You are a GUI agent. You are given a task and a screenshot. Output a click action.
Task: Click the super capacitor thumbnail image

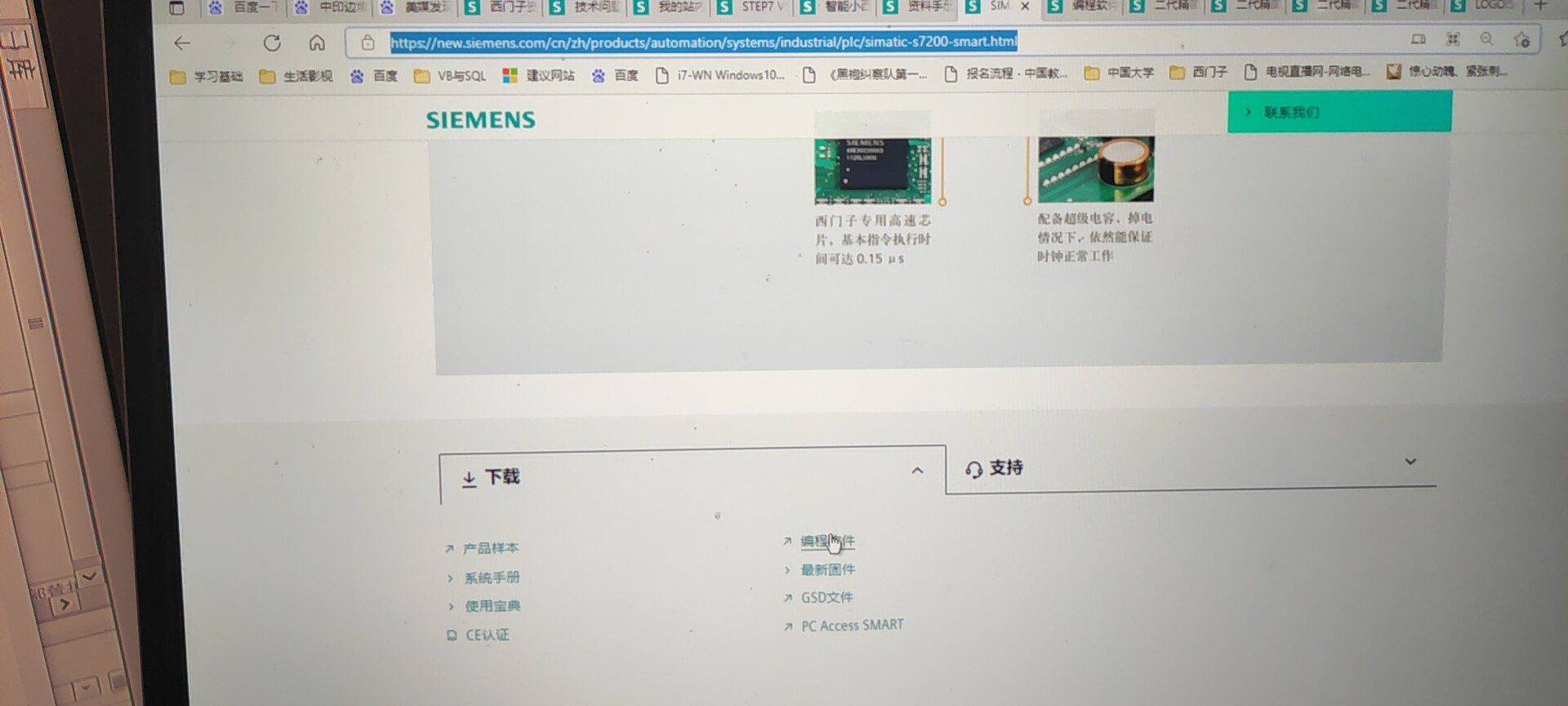pos(1096,168)
